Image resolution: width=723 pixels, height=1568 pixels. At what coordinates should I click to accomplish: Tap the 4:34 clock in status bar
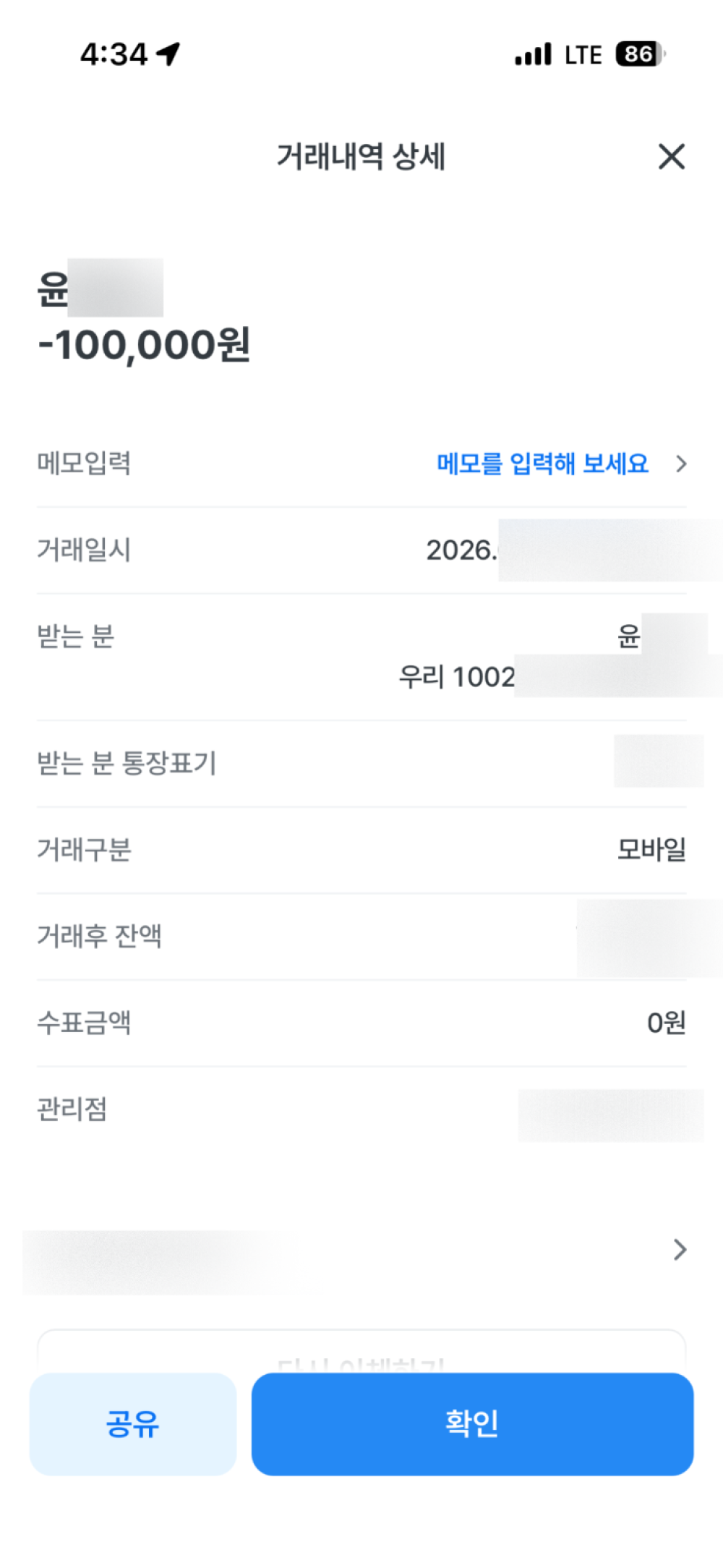(x=114, y=54)
